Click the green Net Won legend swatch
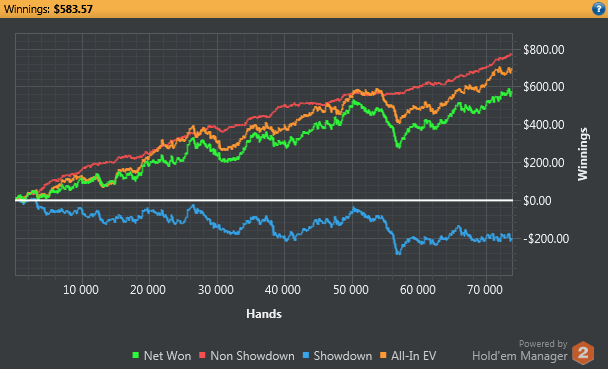This screenshot has height=369, width=608. 136,355
